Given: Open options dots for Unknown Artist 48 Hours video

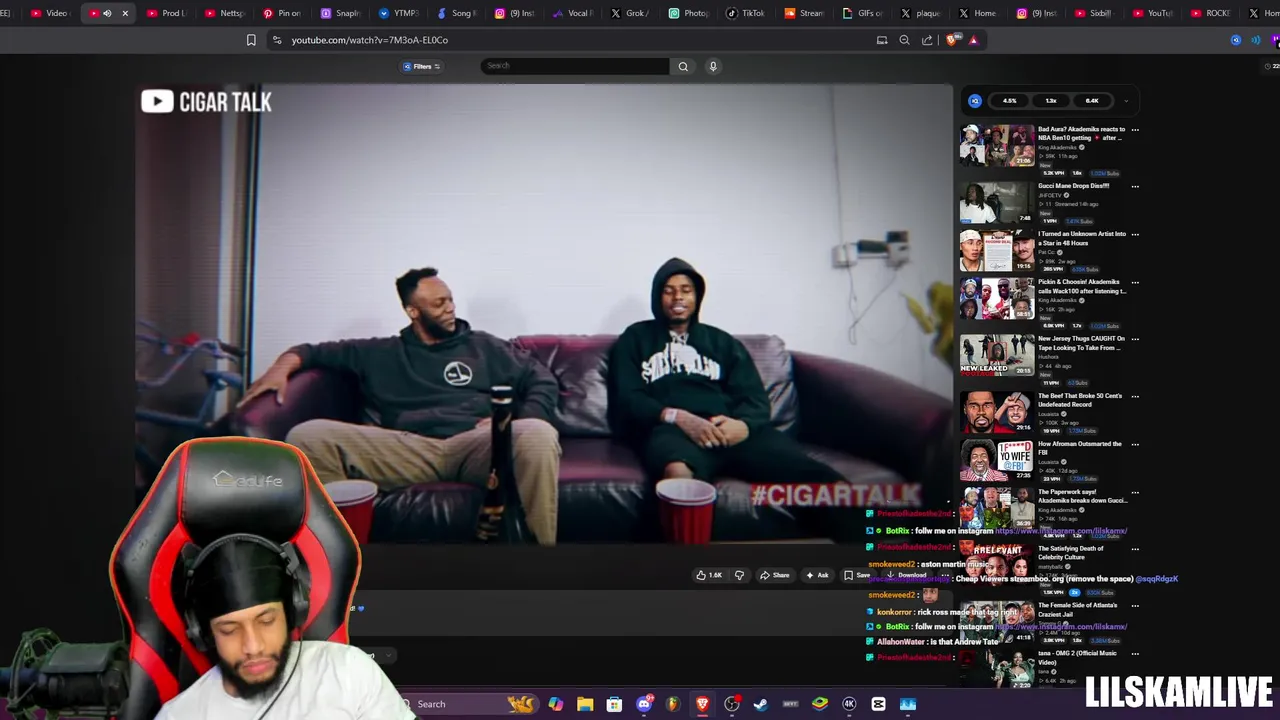Looking at the screenshot, I should point(1134,235).
